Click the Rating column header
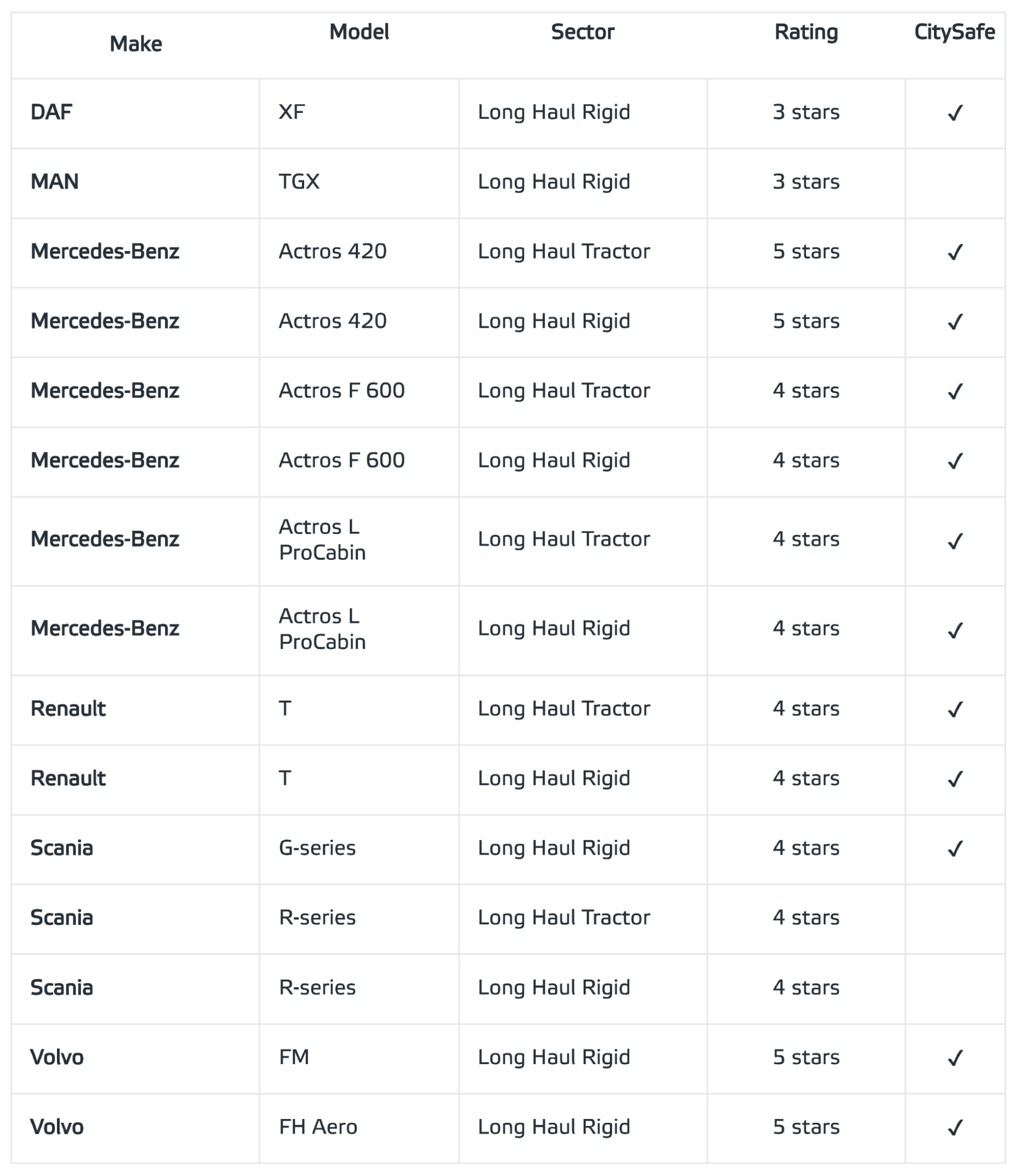Screen dimensions: 1021x1176 point(806,32)
